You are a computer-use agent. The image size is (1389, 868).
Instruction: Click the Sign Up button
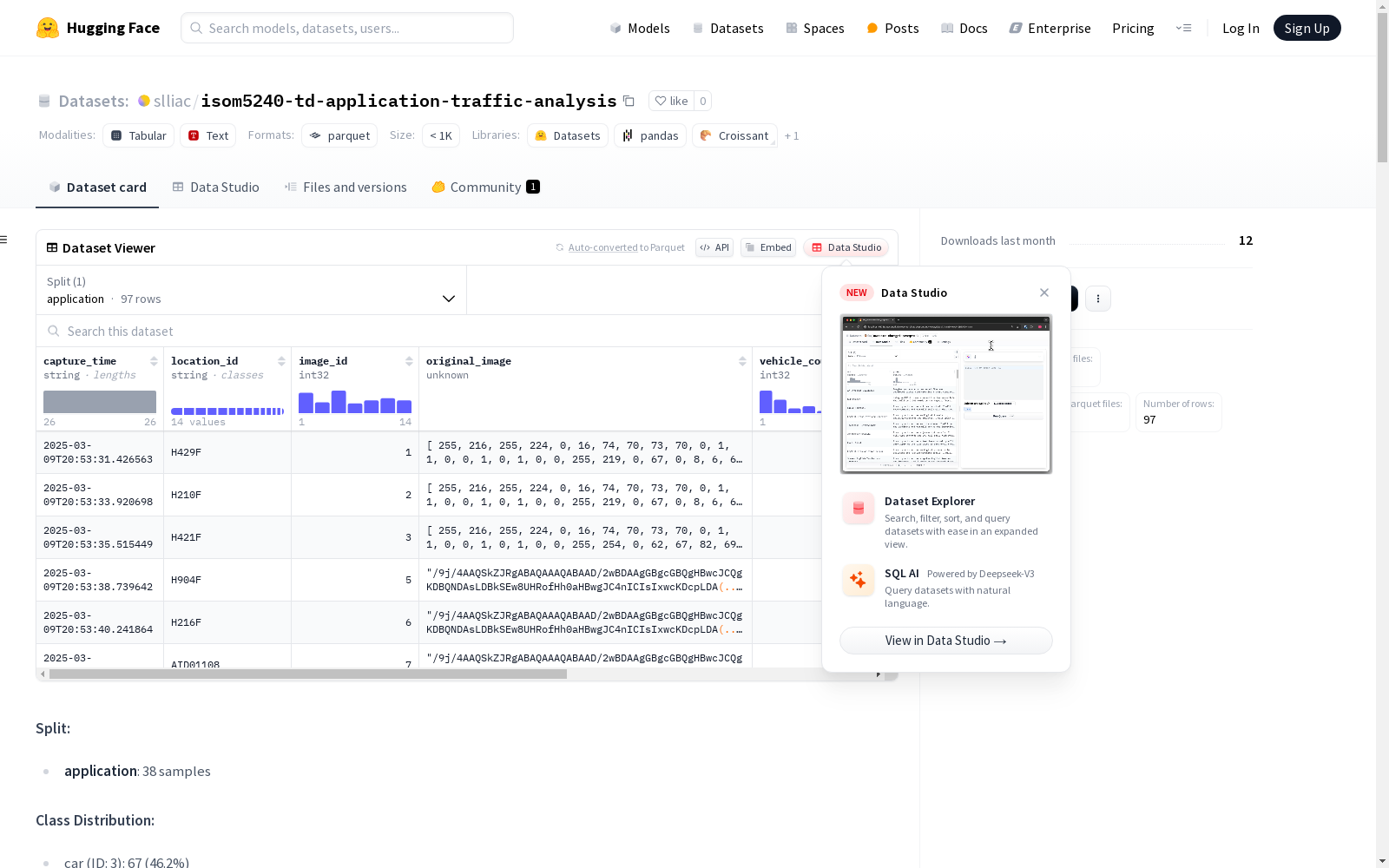[1307, 28]
